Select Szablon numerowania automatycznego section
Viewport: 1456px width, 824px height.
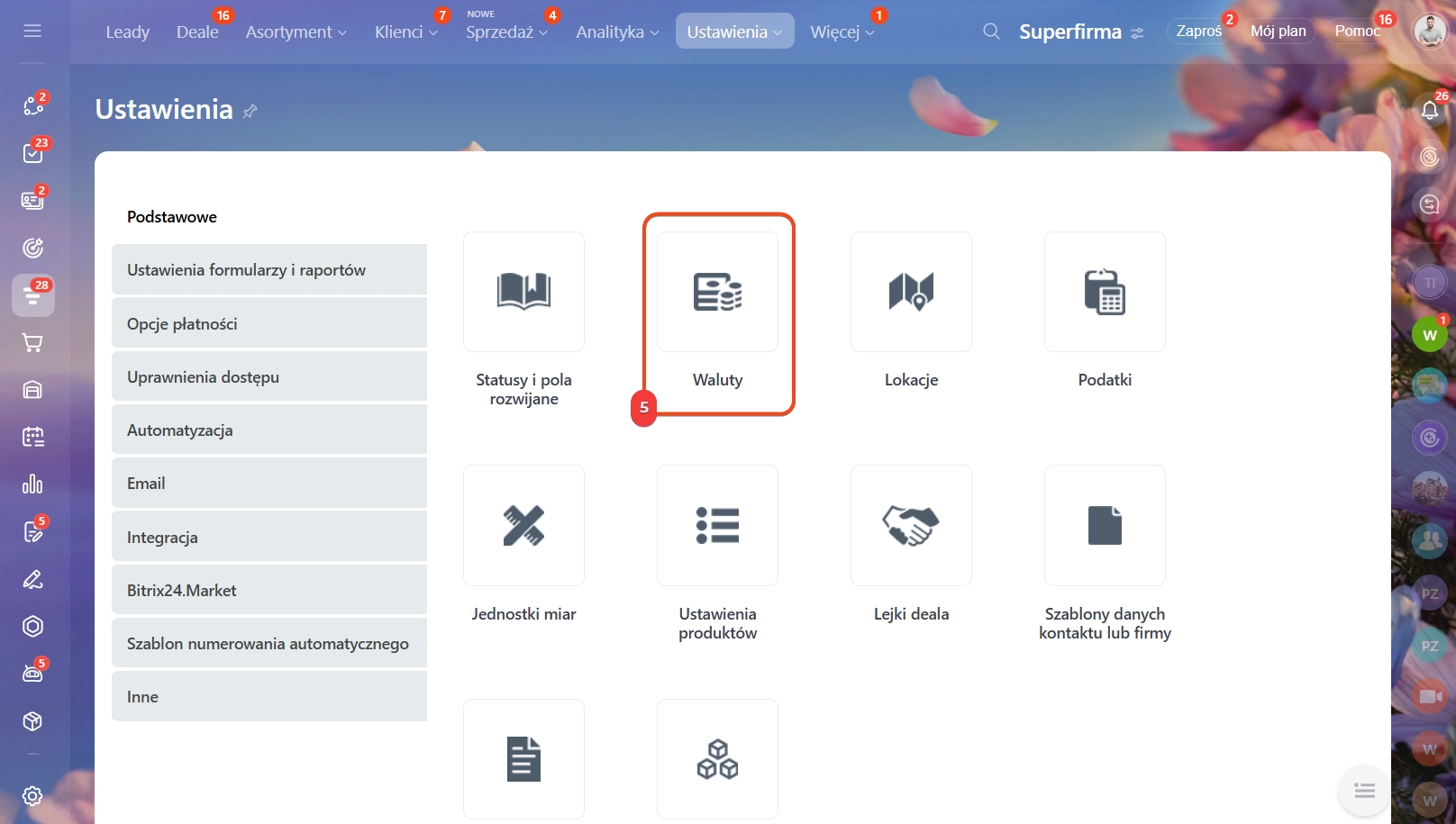[269, 643]
